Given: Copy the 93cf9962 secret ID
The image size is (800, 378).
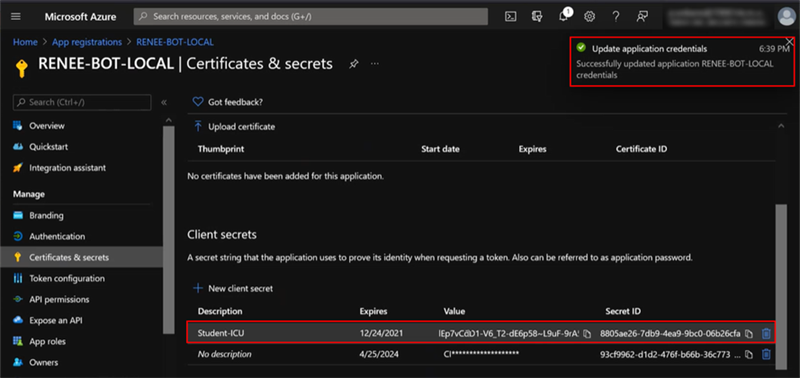Looking at the screenshot, I should (x=748, y=354).
